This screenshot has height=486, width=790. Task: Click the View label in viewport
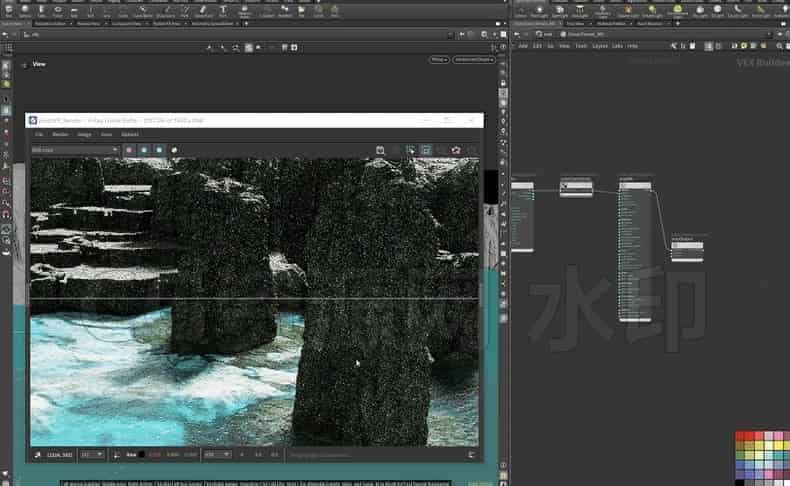click(x=39, y=64)
